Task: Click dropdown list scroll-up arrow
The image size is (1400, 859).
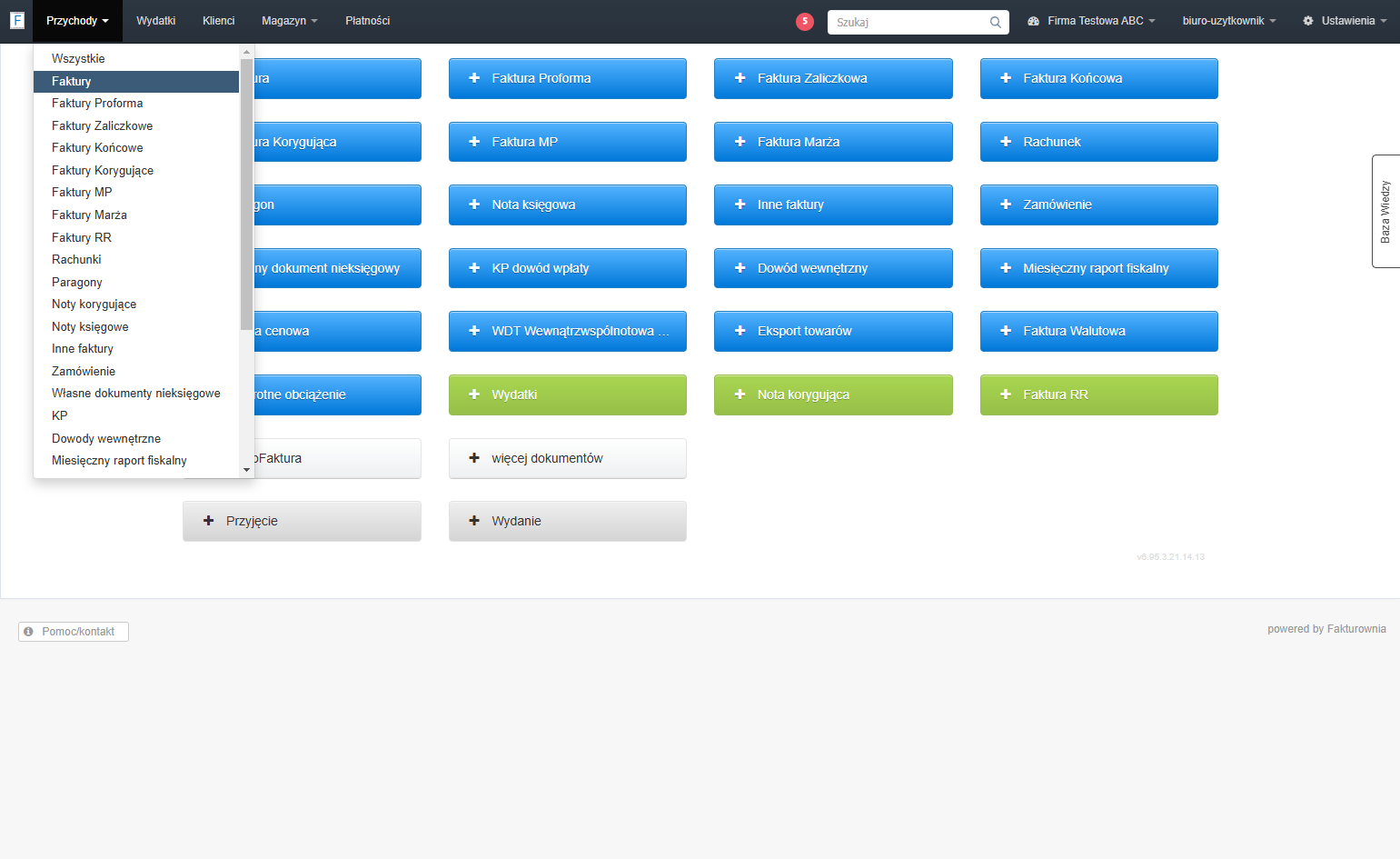Action: pyautogui.click(x=246, y=52)
